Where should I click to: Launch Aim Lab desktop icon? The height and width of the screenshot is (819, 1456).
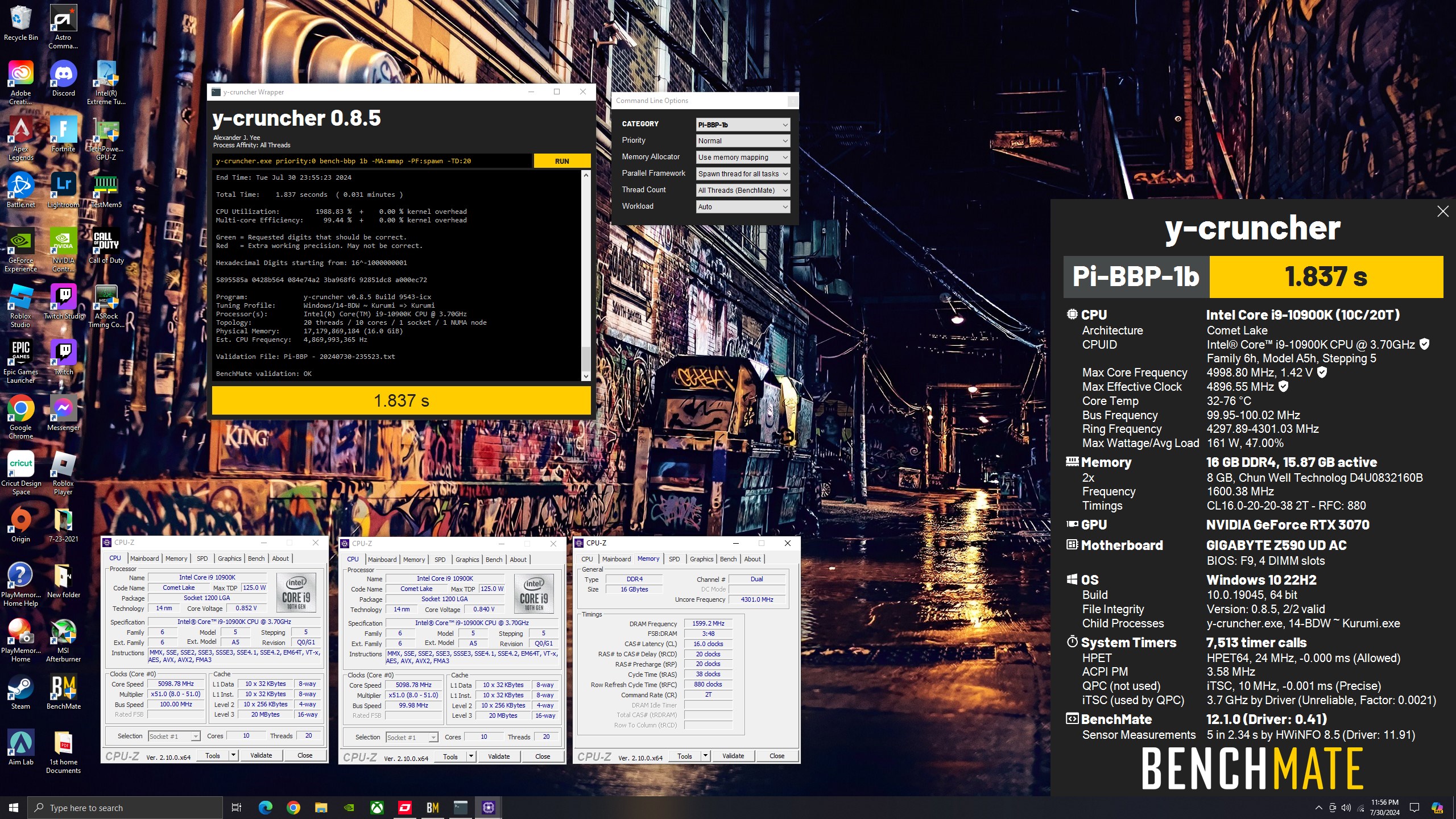[x=20, y=747]
